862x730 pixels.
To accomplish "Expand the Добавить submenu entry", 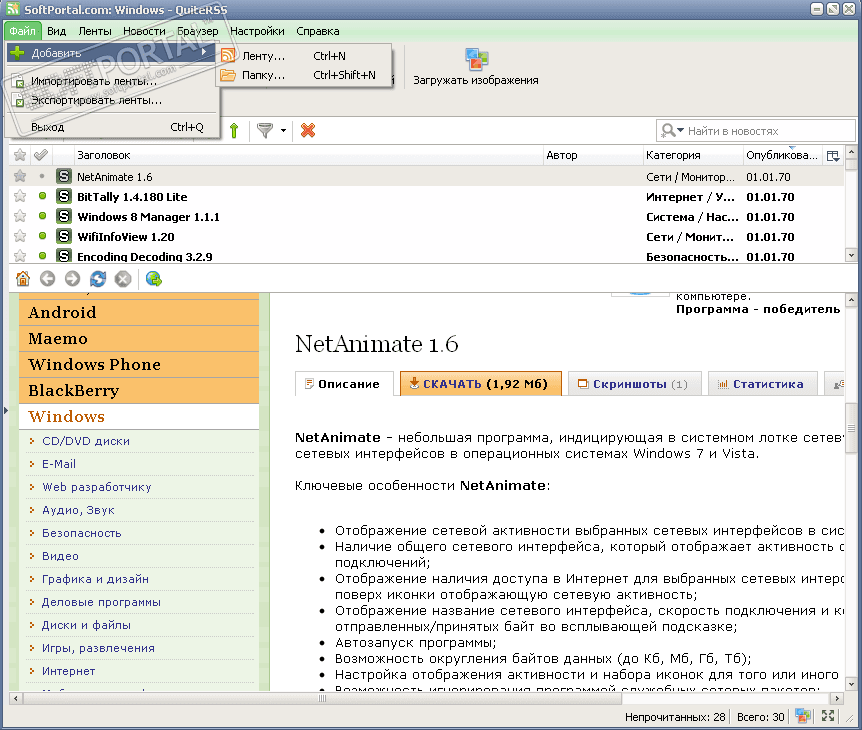I will click(110, 53).
